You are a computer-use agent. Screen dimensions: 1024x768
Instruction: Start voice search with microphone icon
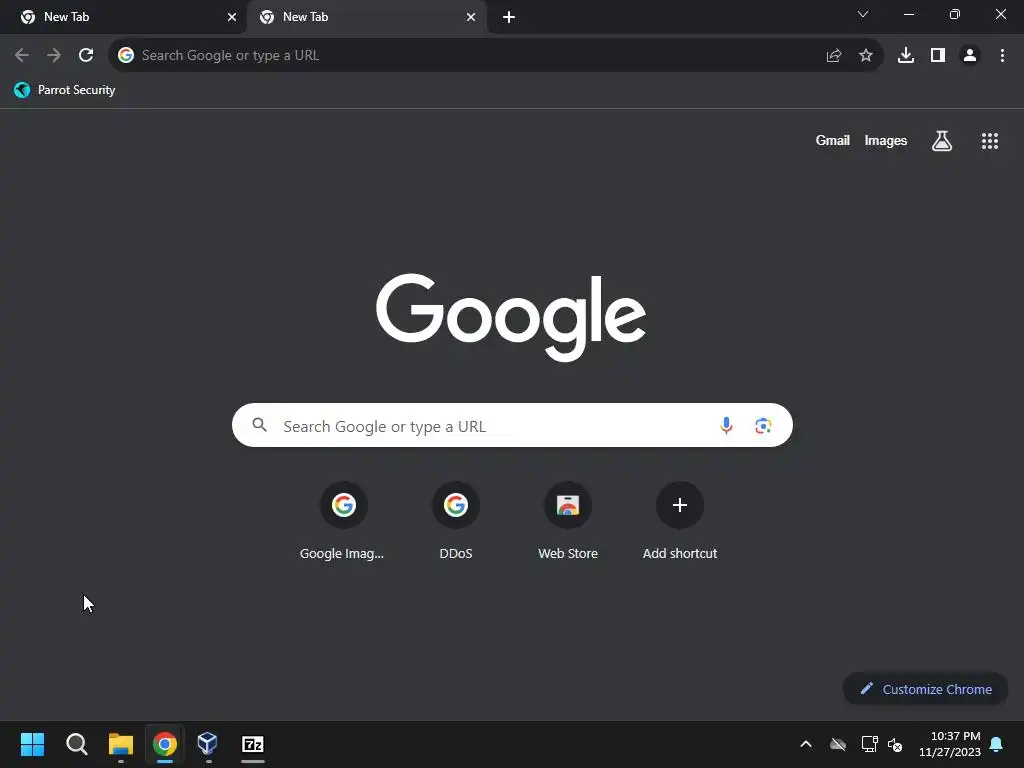click(726, 426)
